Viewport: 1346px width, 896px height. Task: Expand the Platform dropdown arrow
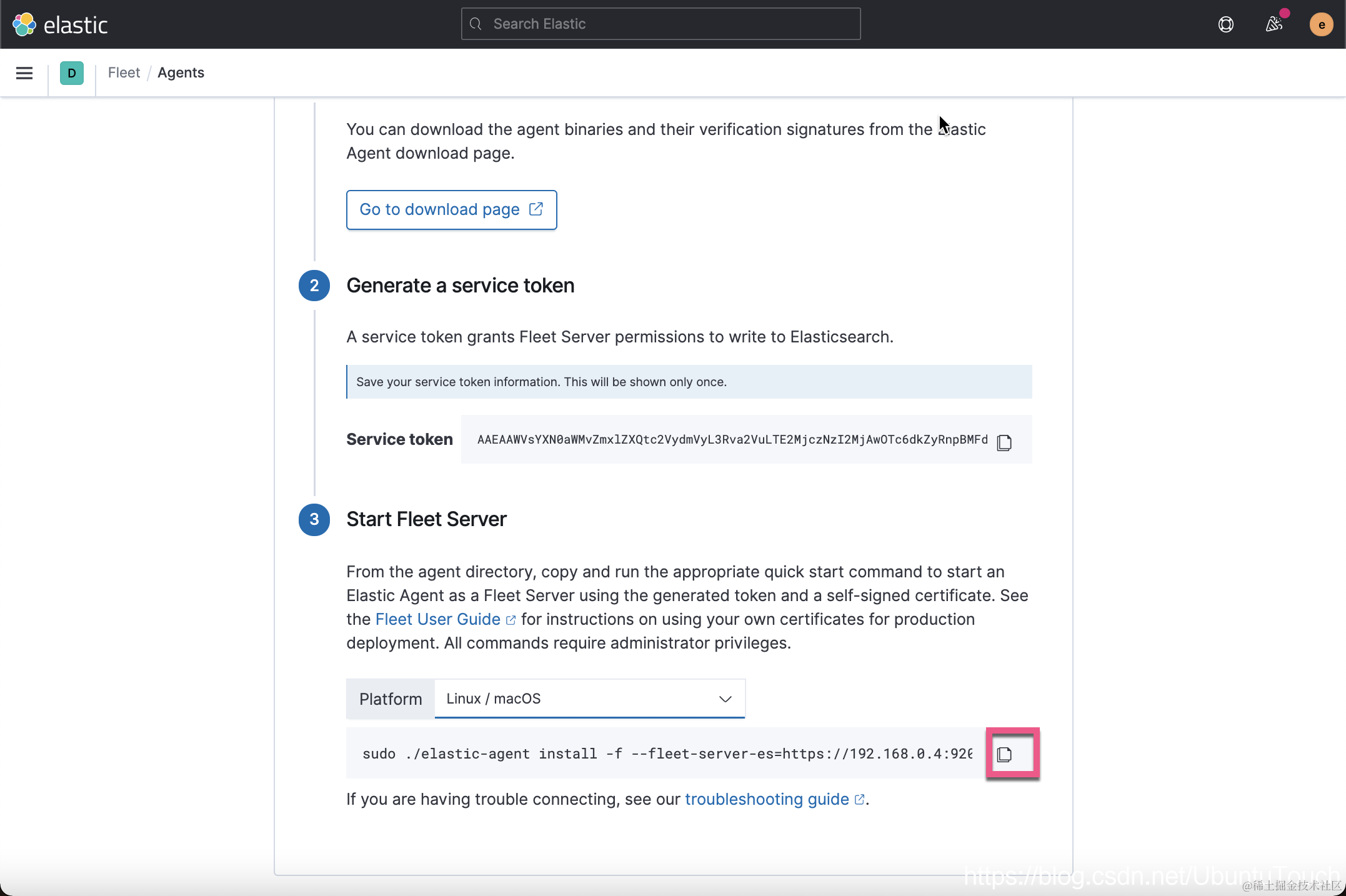[725, 699]
